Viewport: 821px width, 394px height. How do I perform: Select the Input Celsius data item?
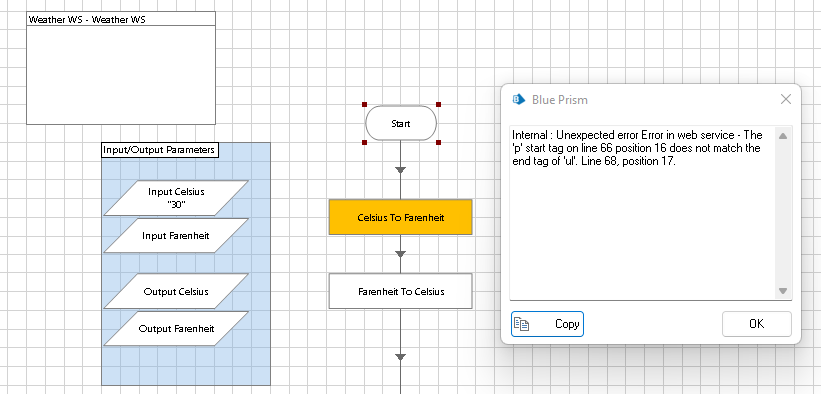(x=176, y=198)
